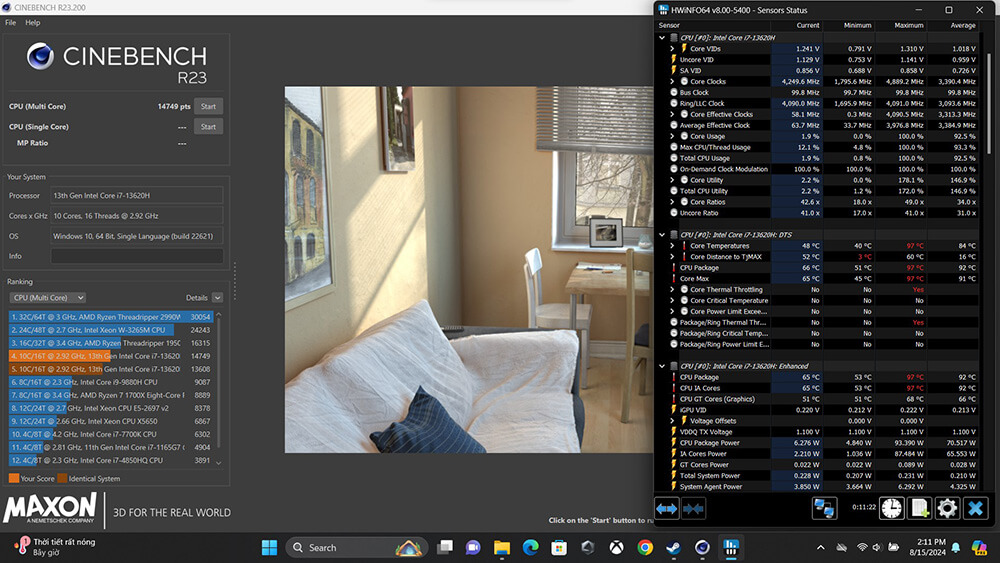Viewport: 1000px width, 563px height.
Task: Start the CPU (Multi Core) test
Action: (x=209, y=106)
